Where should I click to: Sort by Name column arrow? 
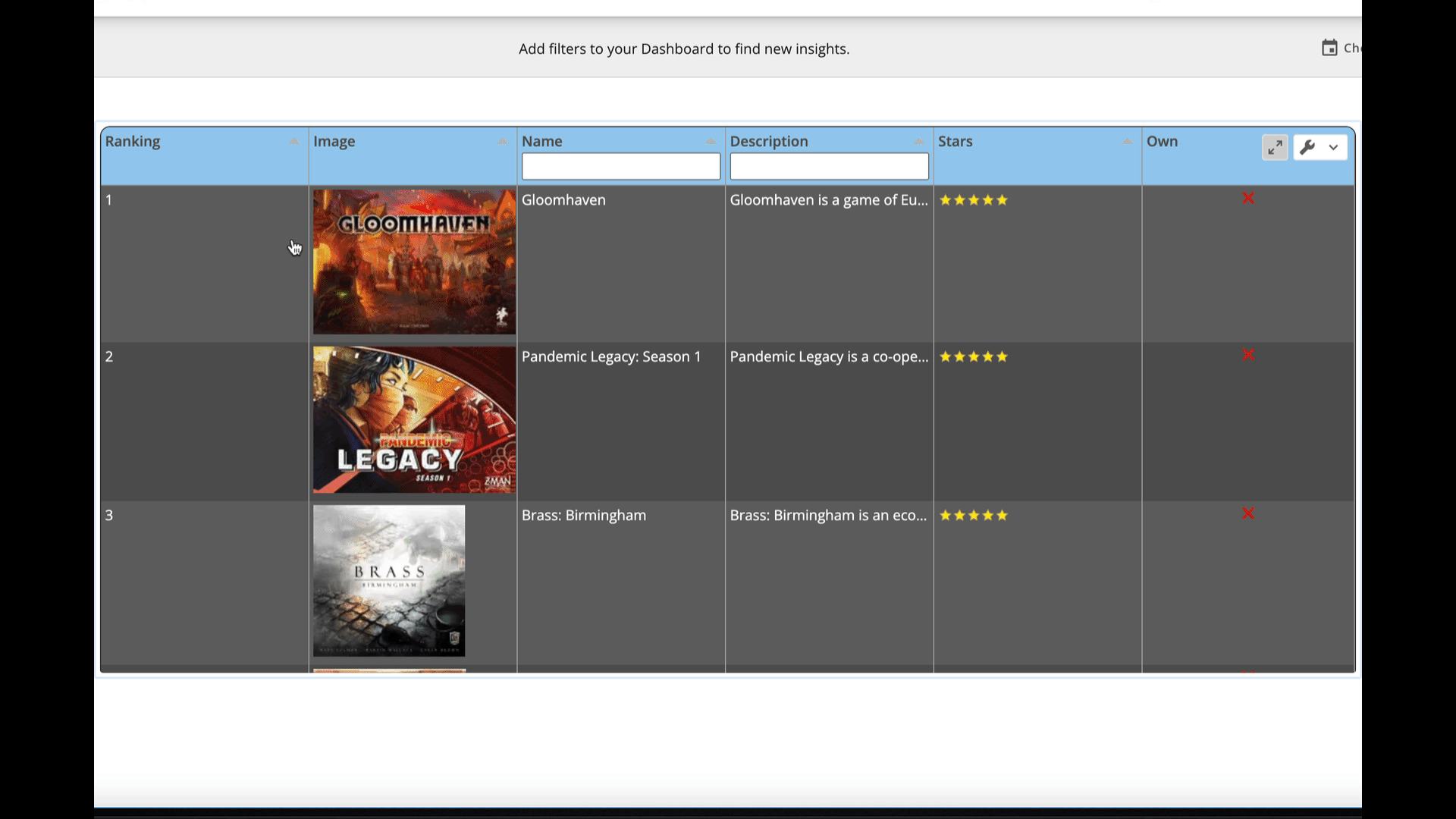711,142
